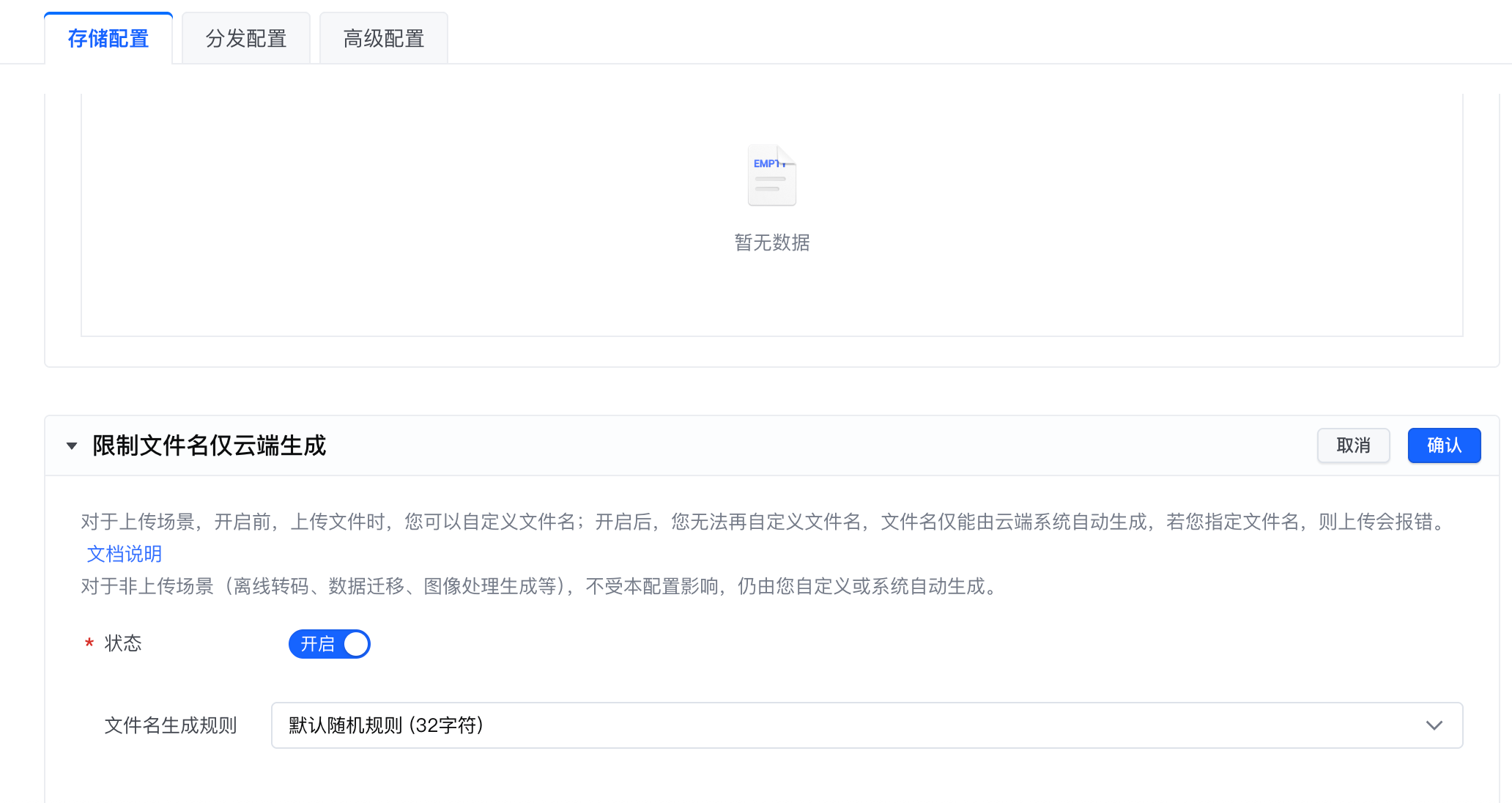
Task: Click the 状态 field label
Action: (123, 643)
